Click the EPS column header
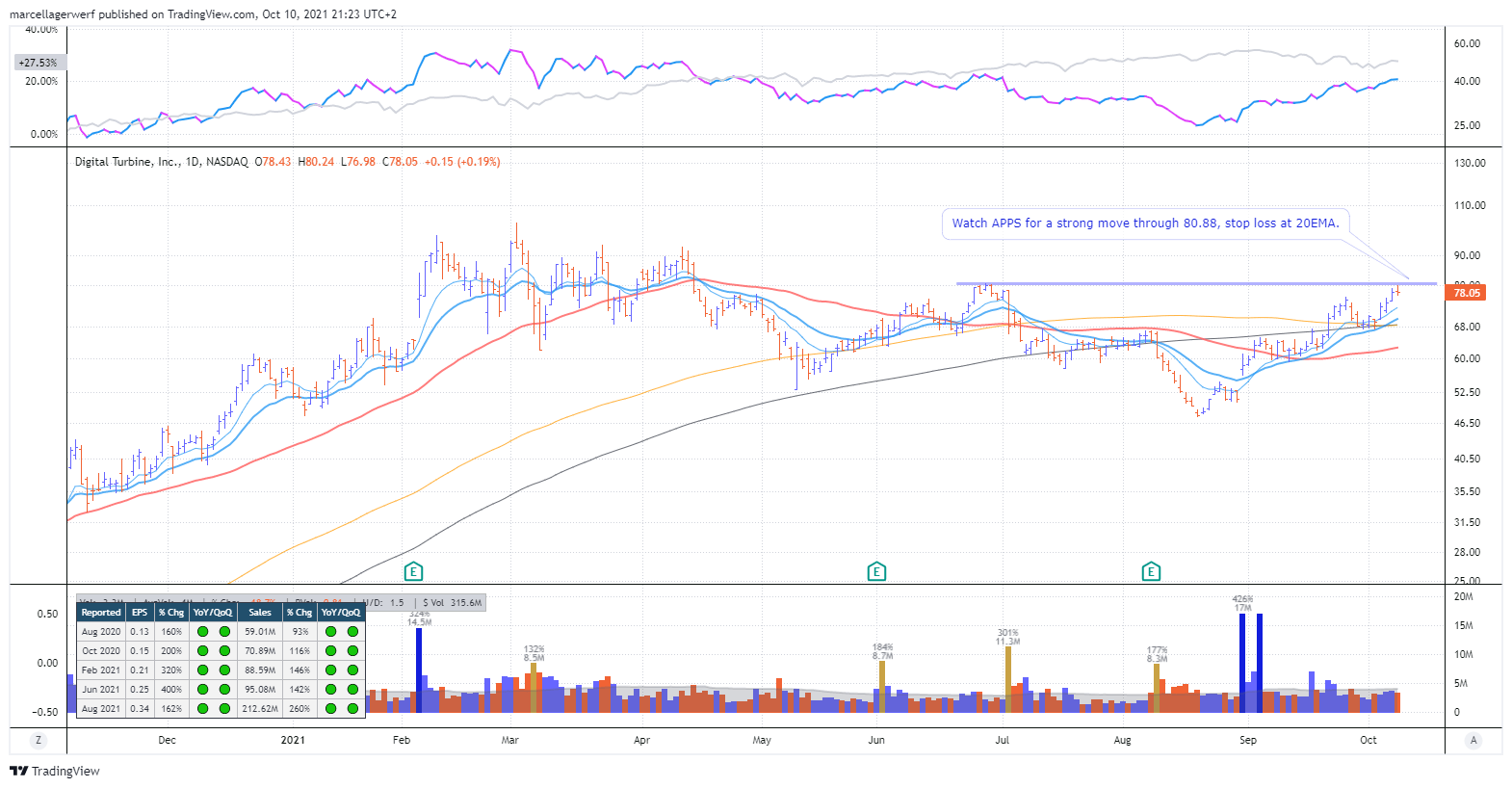The image size is (1512, 788). [x=140, y=612]
